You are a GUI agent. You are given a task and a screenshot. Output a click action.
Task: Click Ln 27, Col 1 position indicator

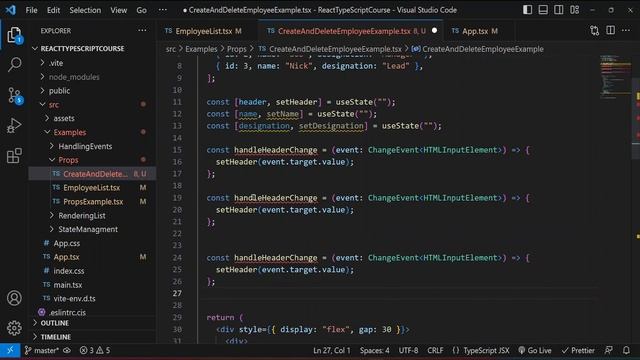[331, 350]
